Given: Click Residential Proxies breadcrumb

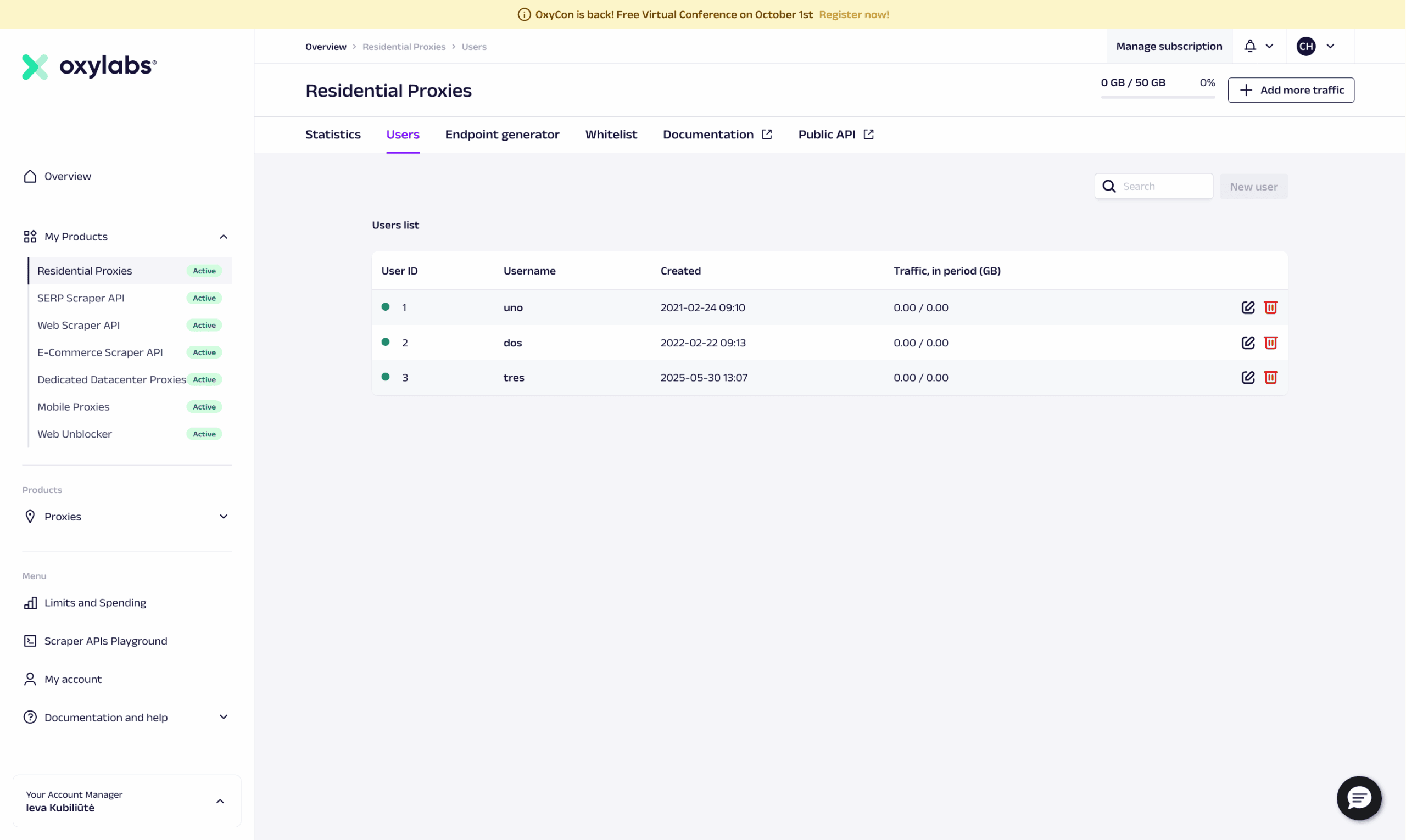Looking at the screenshot, I should point(404,47).
